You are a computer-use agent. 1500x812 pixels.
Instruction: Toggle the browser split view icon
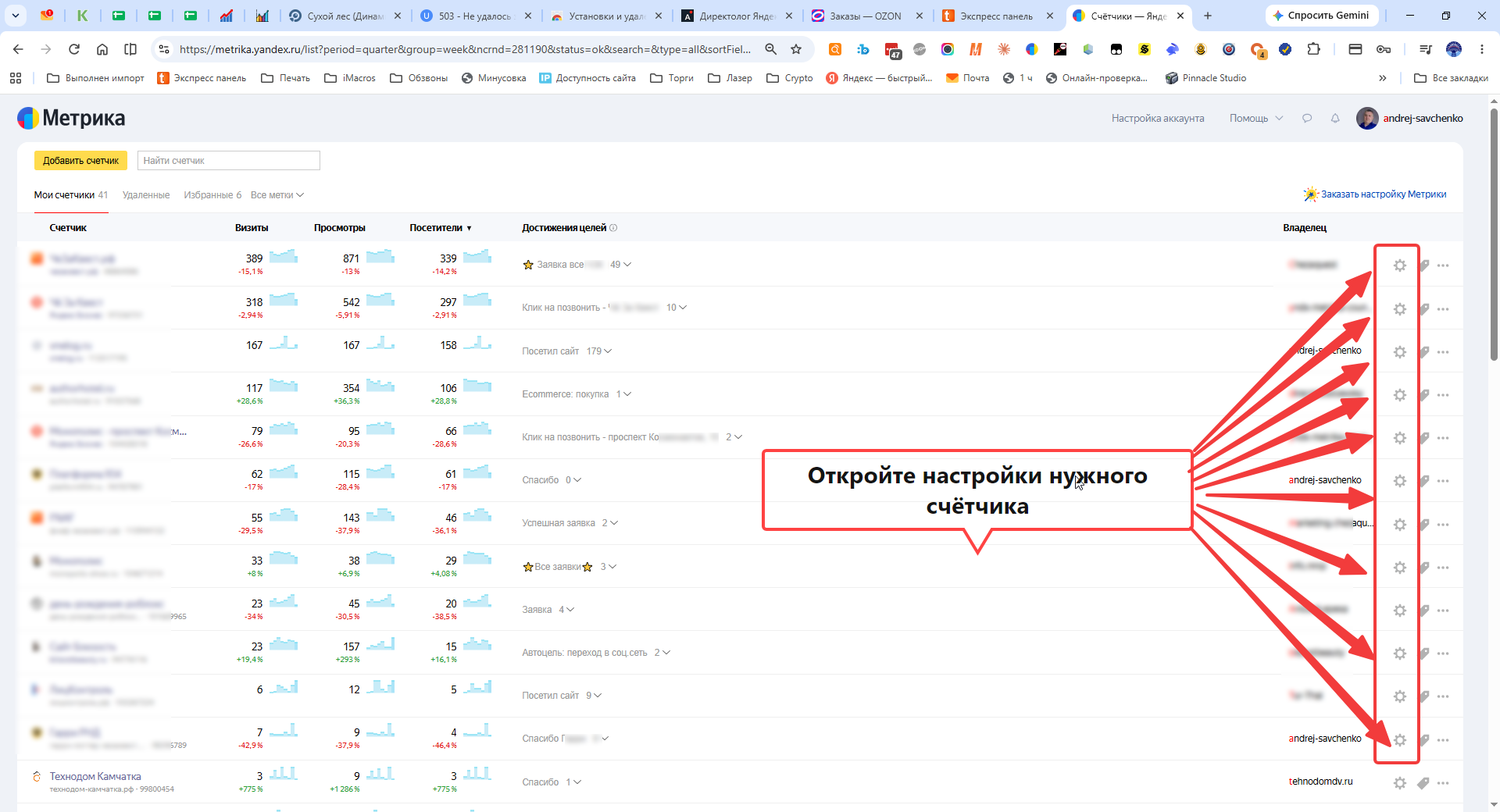coord(130,49)
